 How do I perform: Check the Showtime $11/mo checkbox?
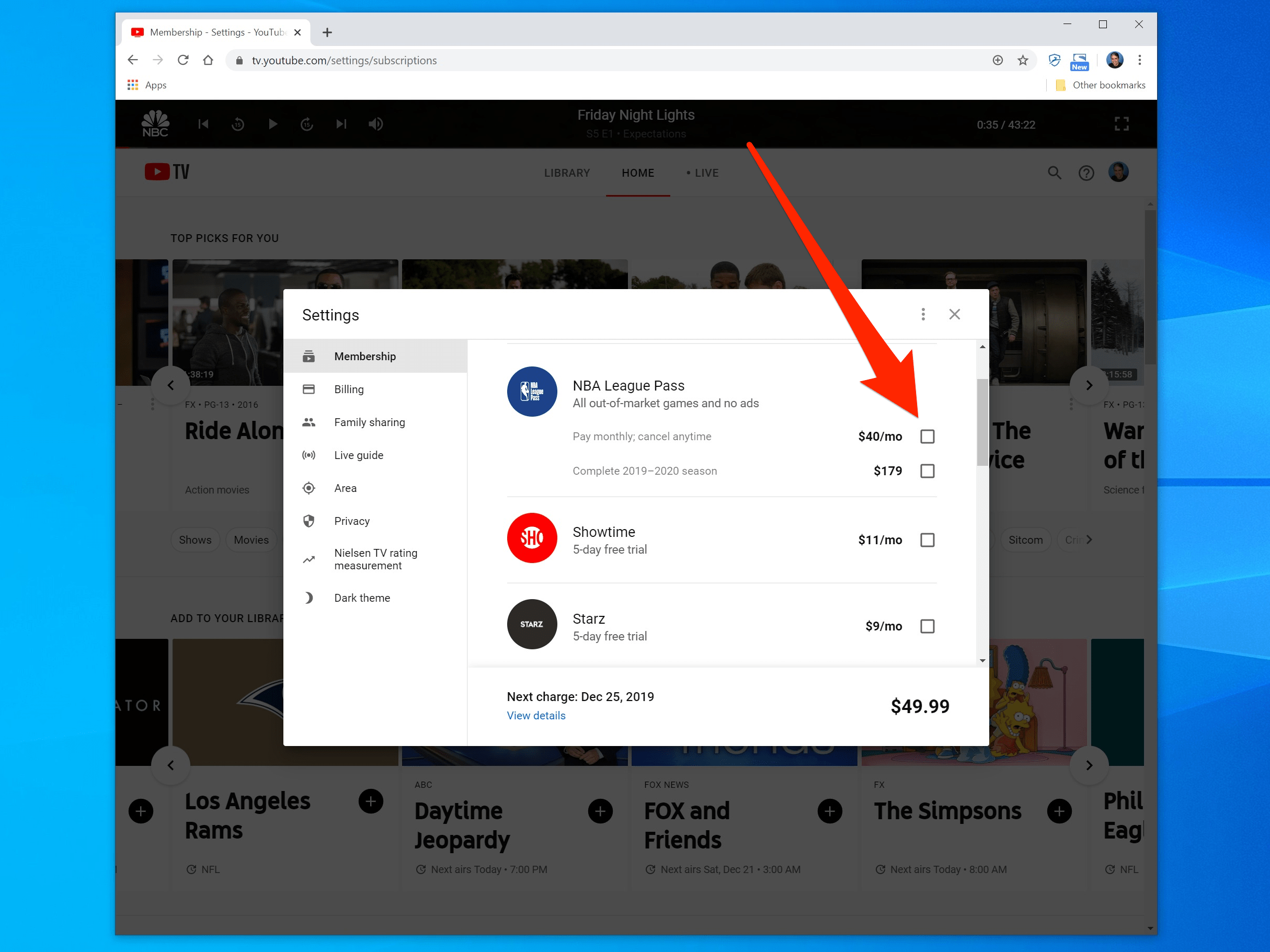click(926, 540)
